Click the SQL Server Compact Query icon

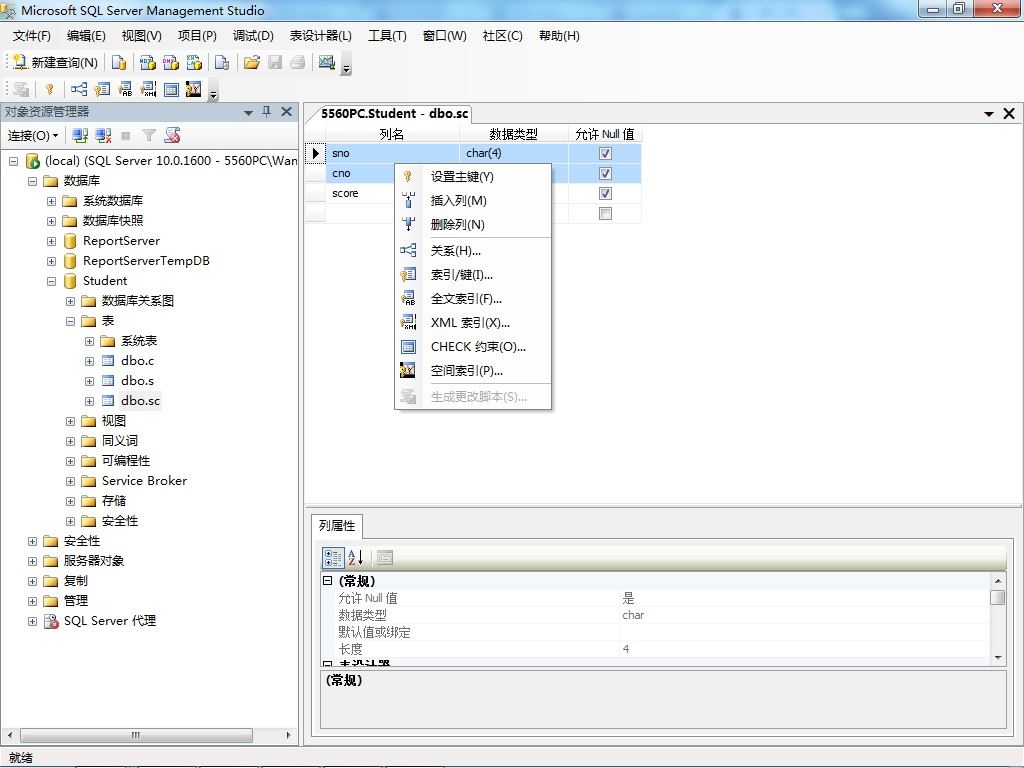(222, 62)
